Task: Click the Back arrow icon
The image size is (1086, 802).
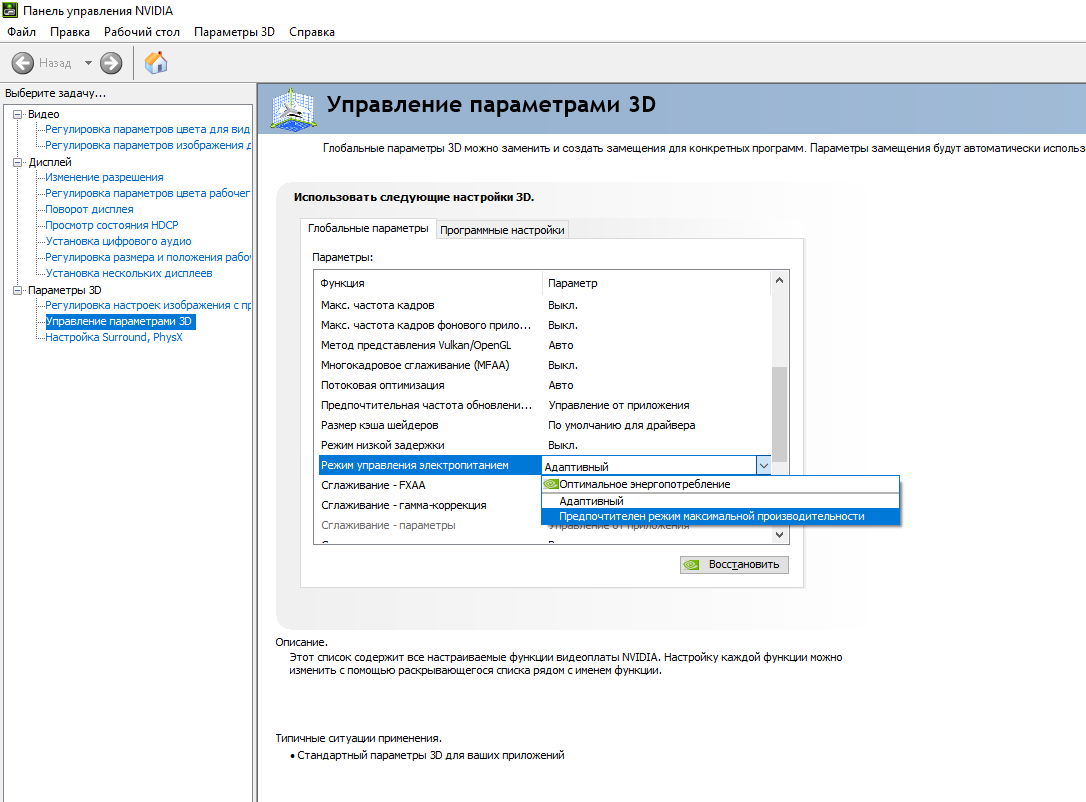Action: 23,63
